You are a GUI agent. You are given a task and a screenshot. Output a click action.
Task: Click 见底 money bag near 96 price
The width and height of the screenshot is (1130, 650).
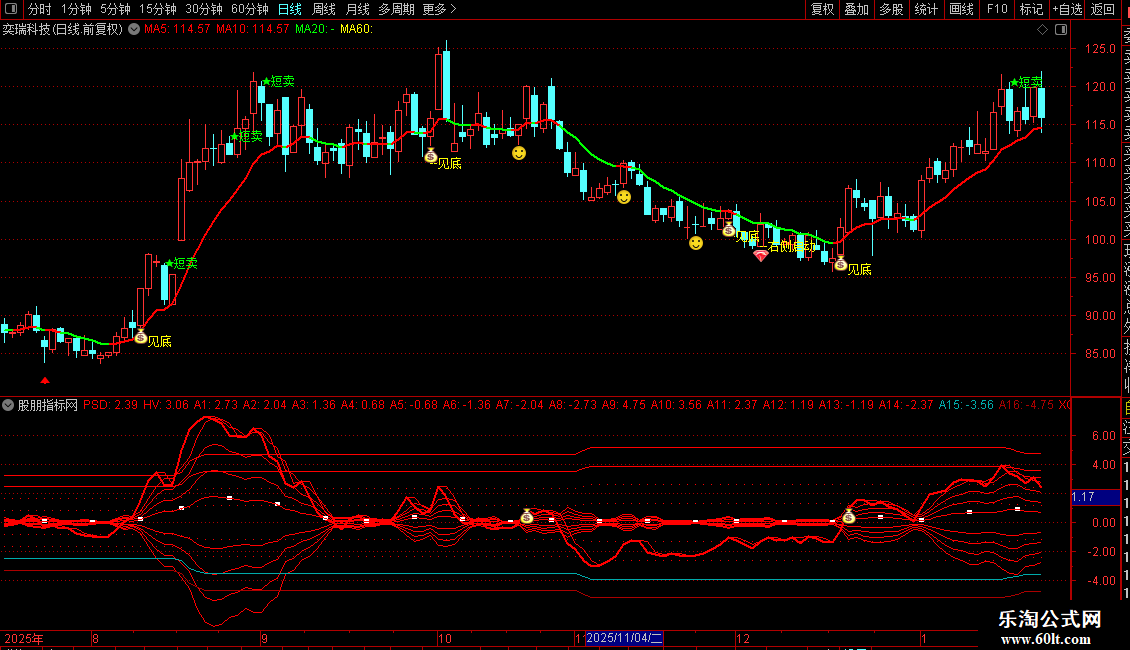[840, 264]
